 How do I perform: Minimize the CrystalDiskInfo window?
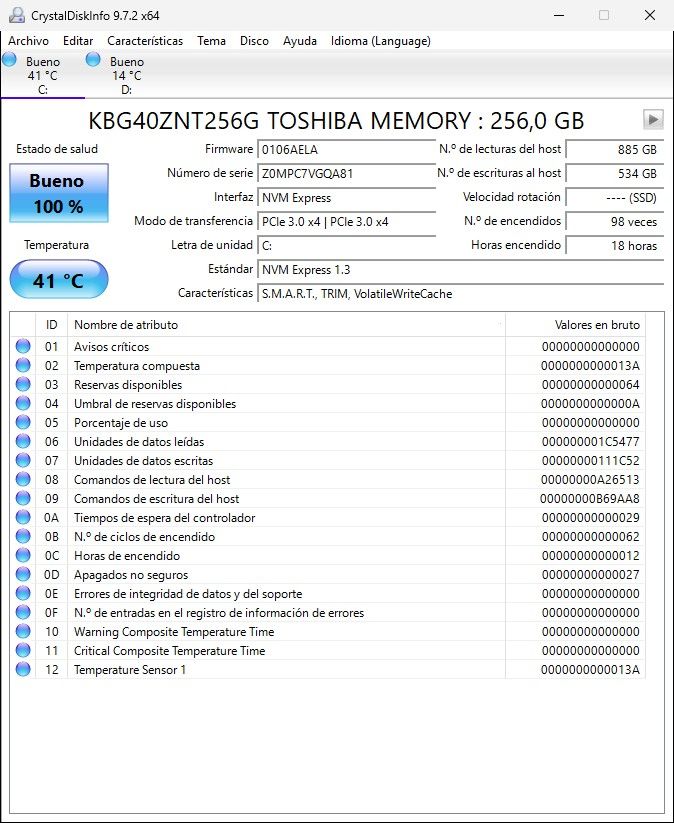(x=559, y=15)
